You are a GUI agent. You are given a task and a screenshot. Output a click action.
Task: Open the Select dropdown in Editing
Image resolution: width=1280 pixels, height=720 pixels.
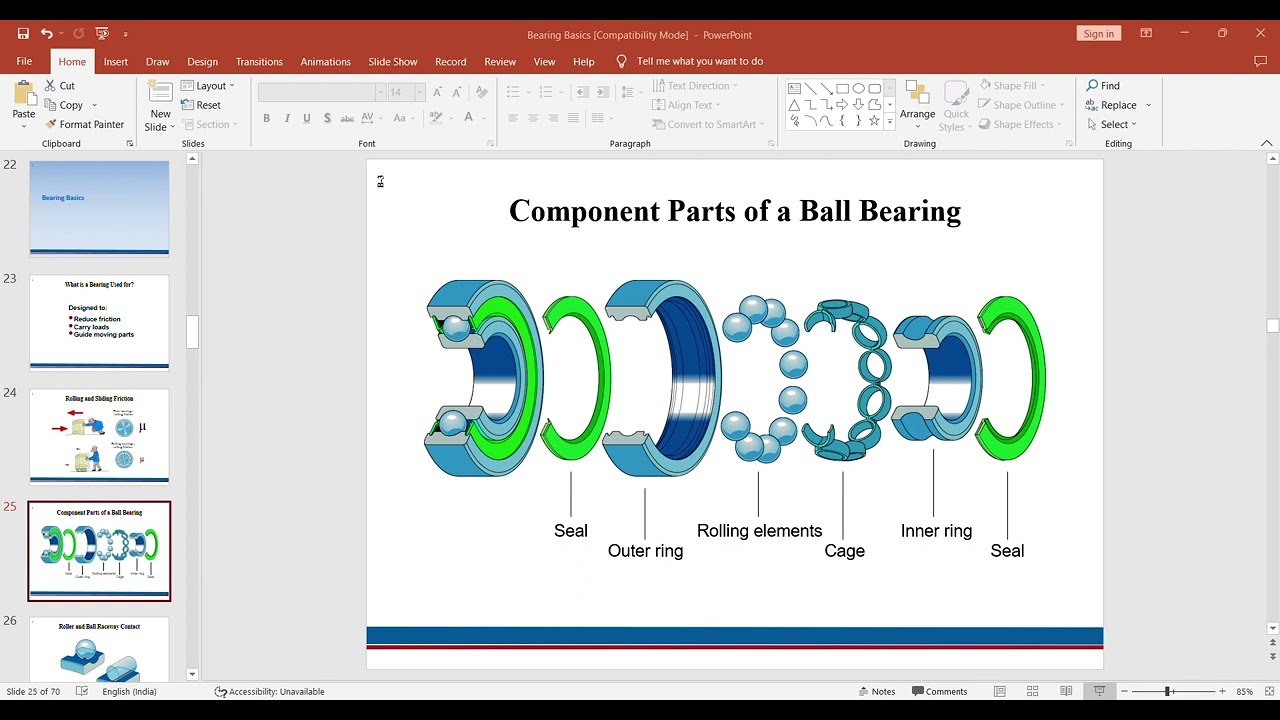1112,125
